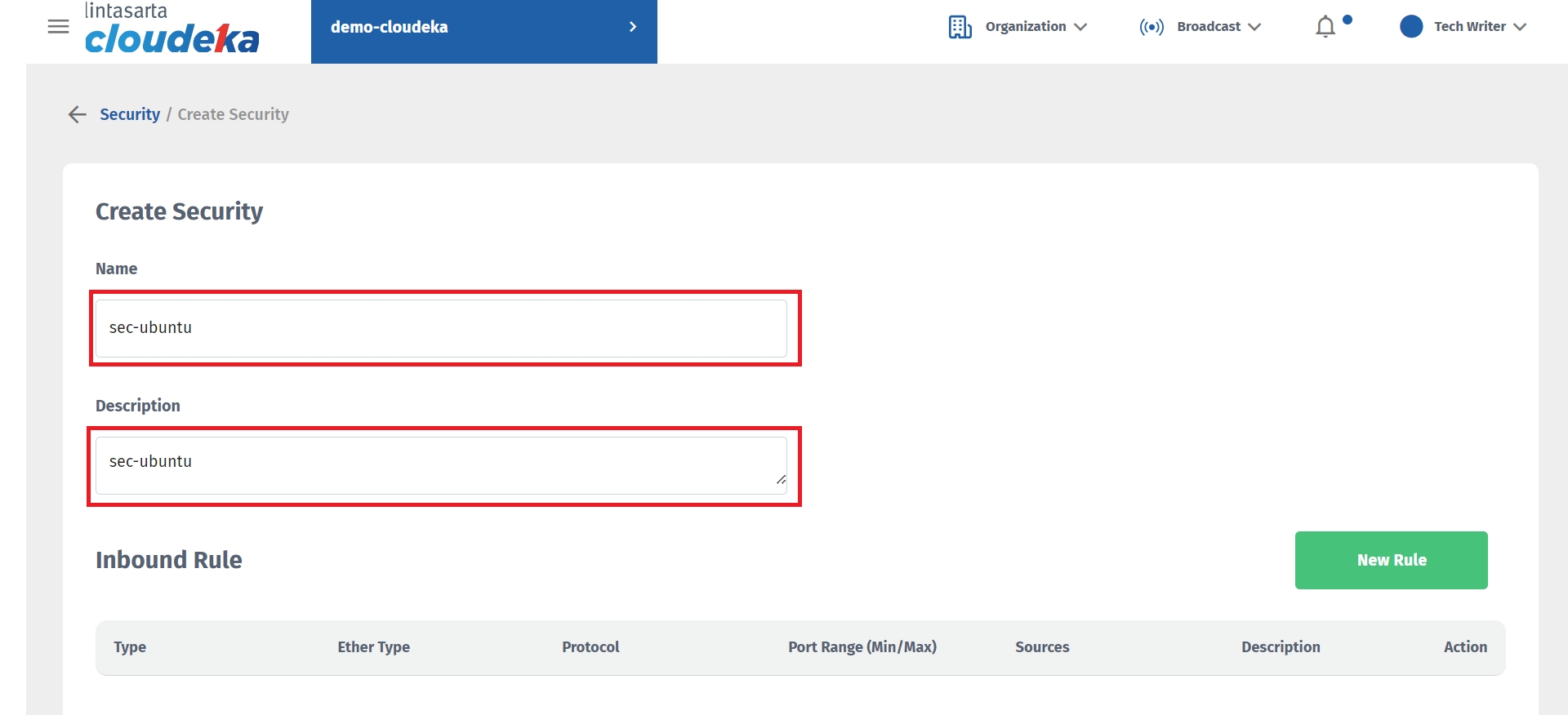Click the Port Range (Min/Max) column header
1568x715 pixels.
point(862,647)
